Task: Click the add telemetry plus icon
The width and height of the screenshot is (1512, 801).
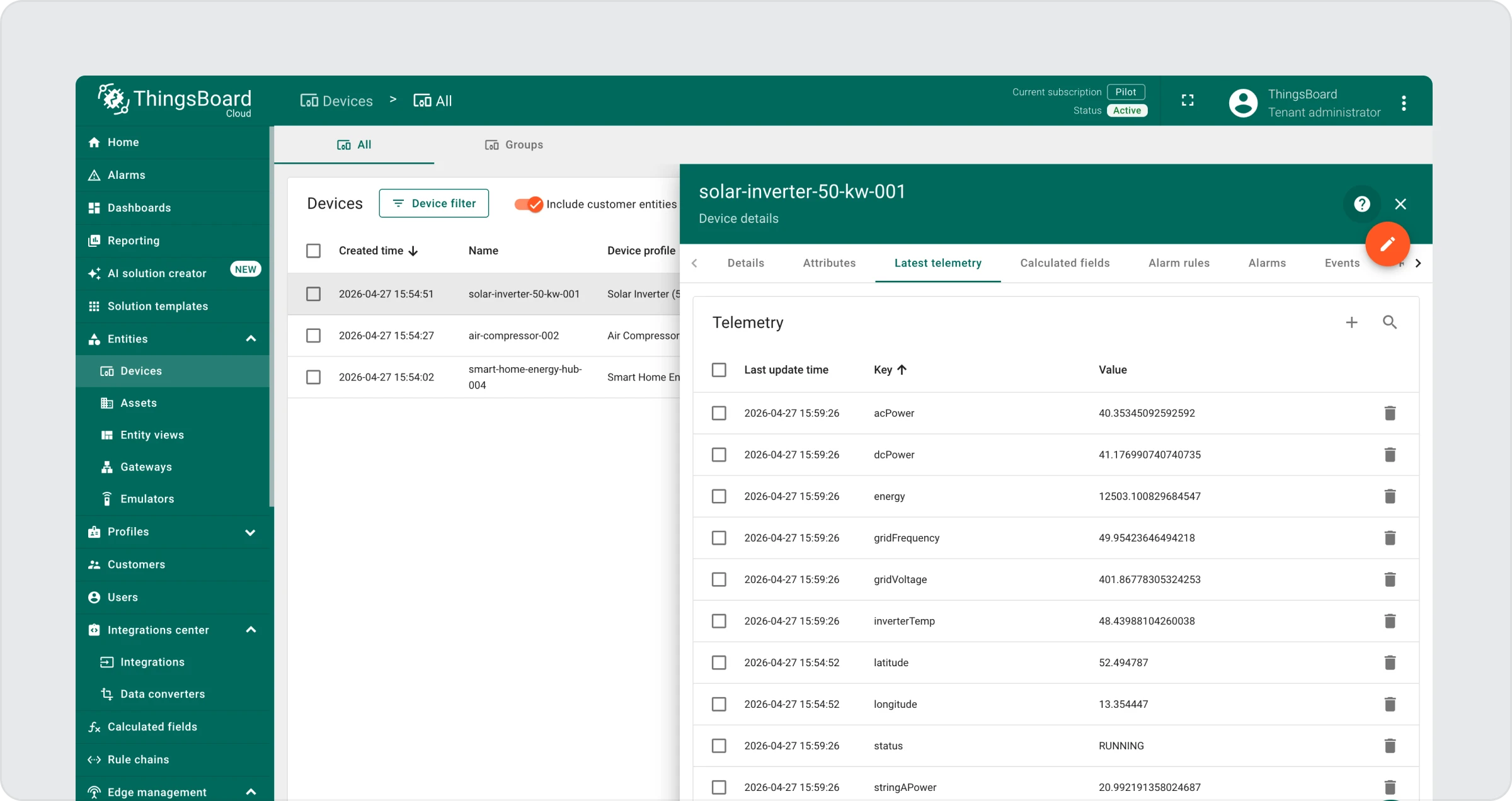Action: click(x=1351, y=322)
